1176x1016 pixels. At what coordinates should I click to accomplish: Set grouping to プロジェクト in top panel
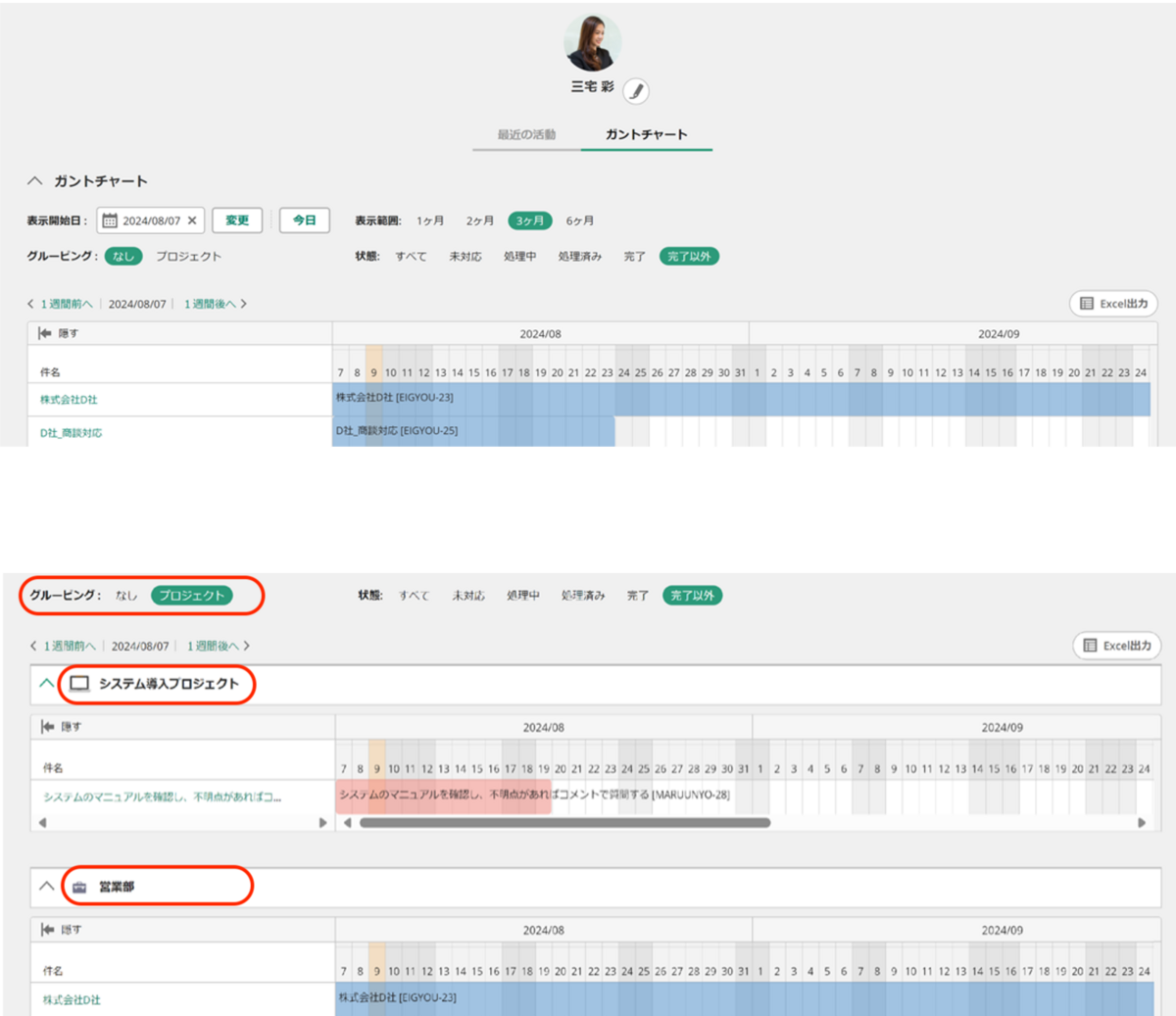pyautogui.click(x=188, y=257)
